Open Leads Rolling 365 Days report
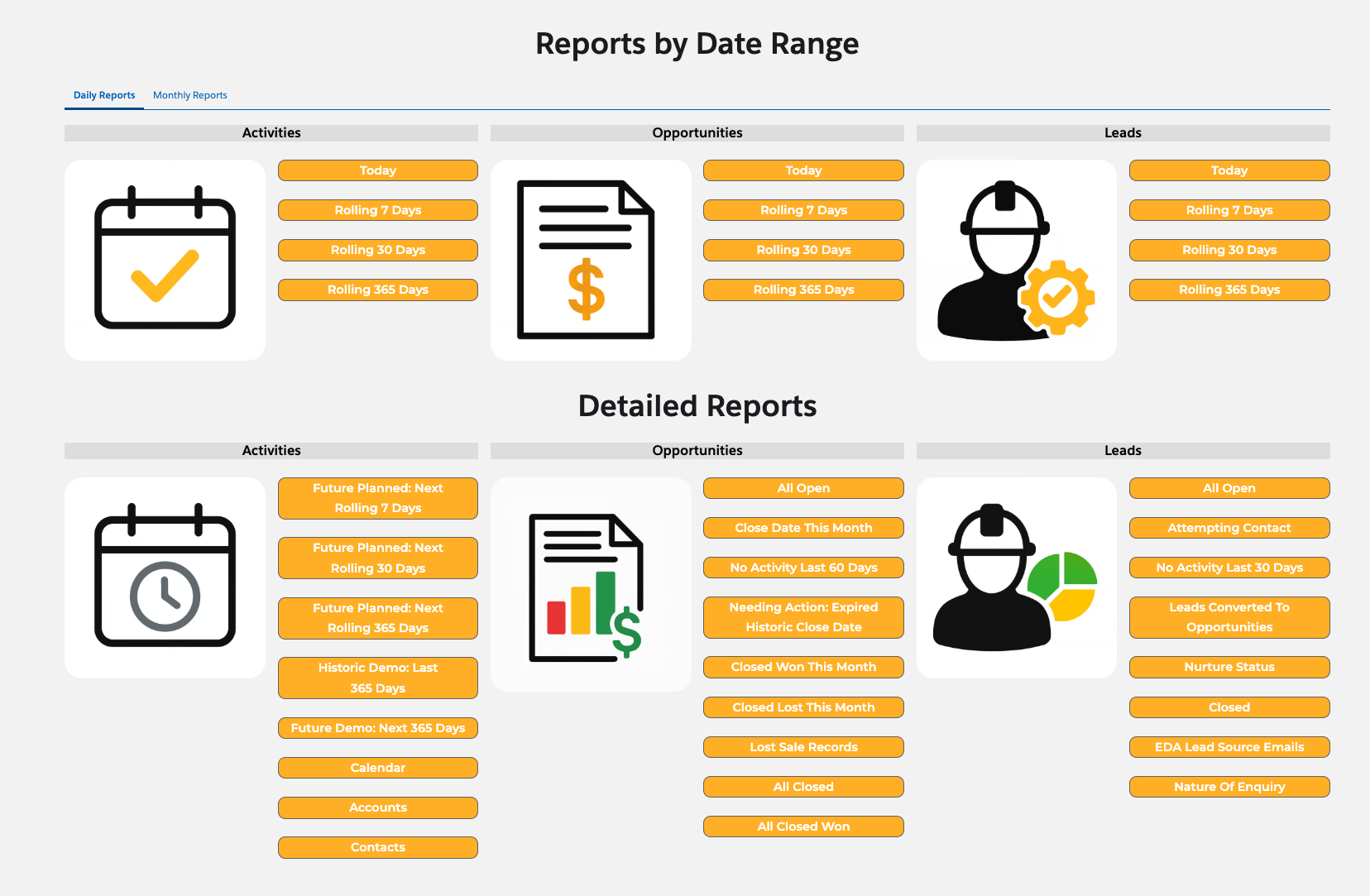The image size is (1370, 896). point(1229,290)
